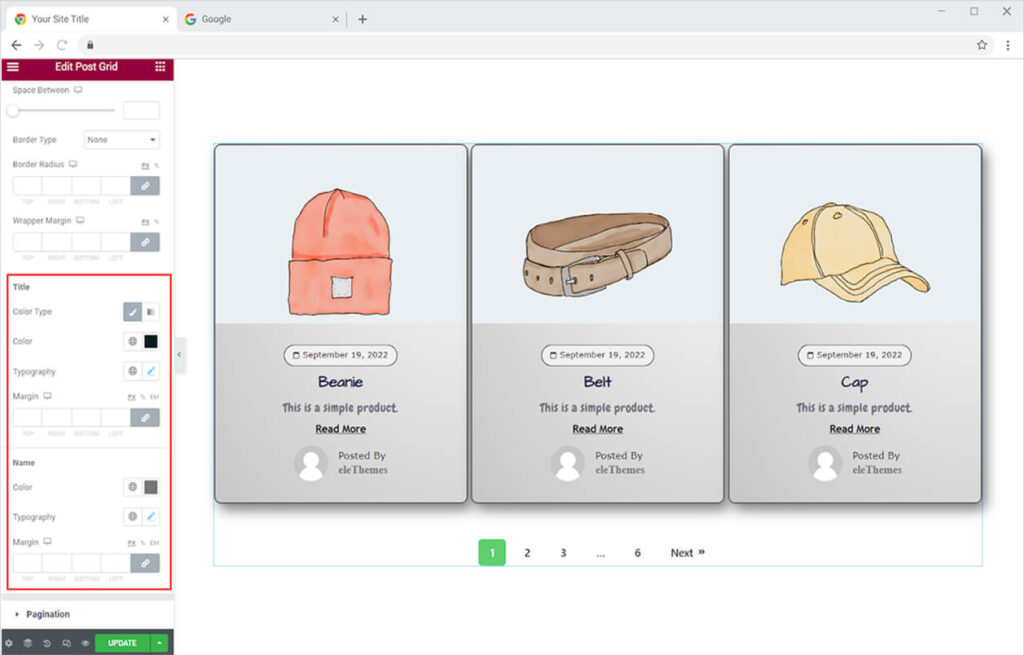Edit Name typography with pencil icon
This screenshot has height=655, width=1024.
coord(151,517)
